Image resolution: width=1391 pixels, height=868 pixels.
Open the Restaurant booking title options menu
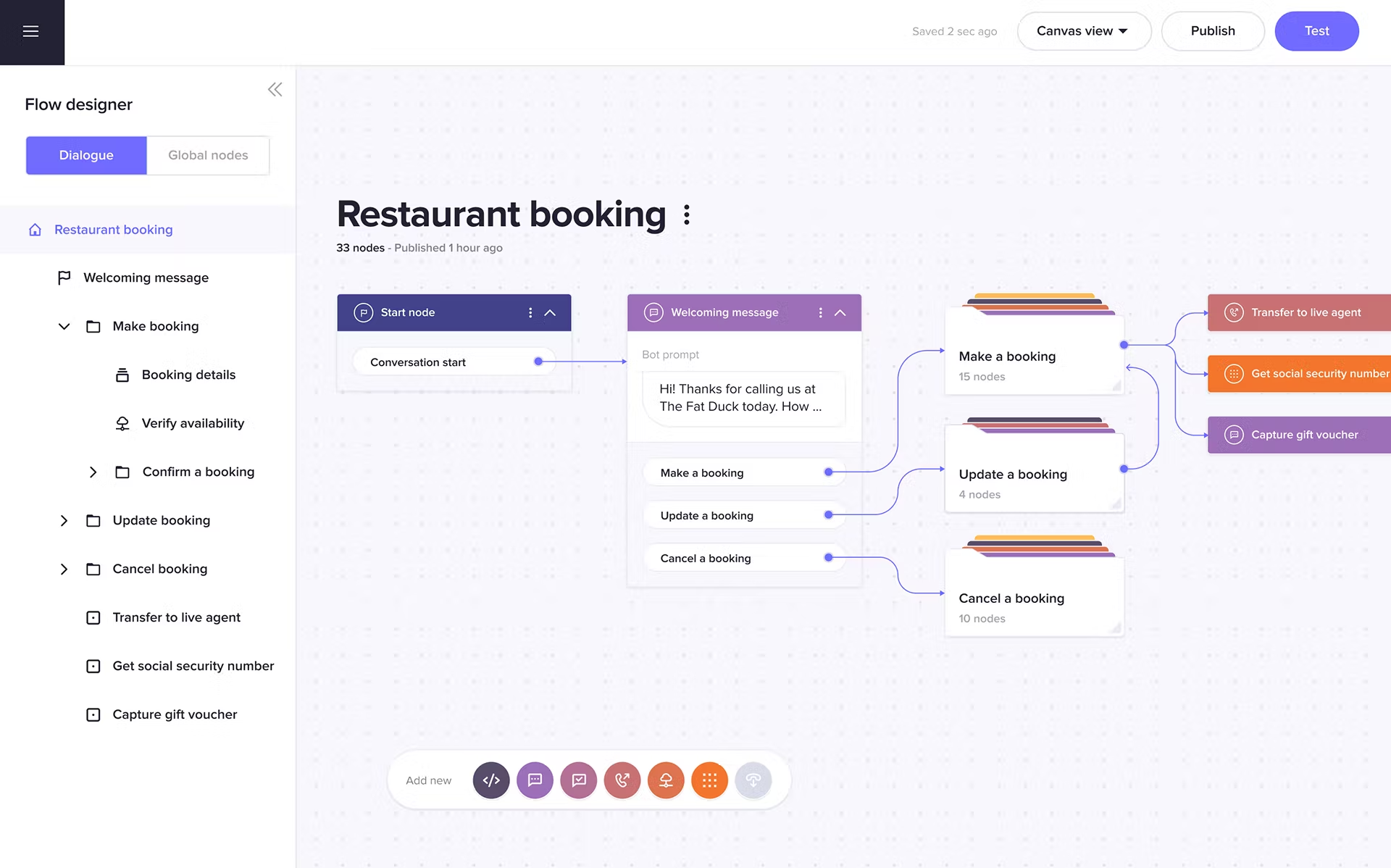tap(686, 214)
